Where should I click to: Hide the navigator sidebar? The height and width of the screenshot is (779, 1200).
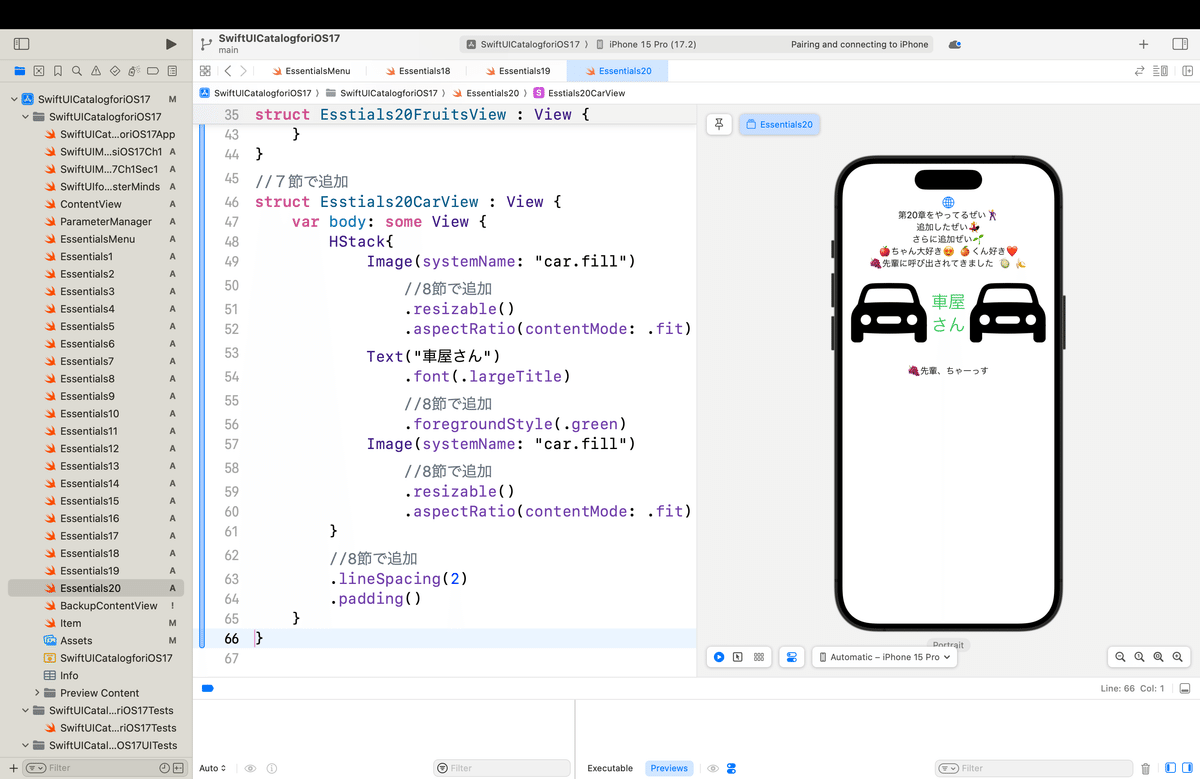(22, 44)
